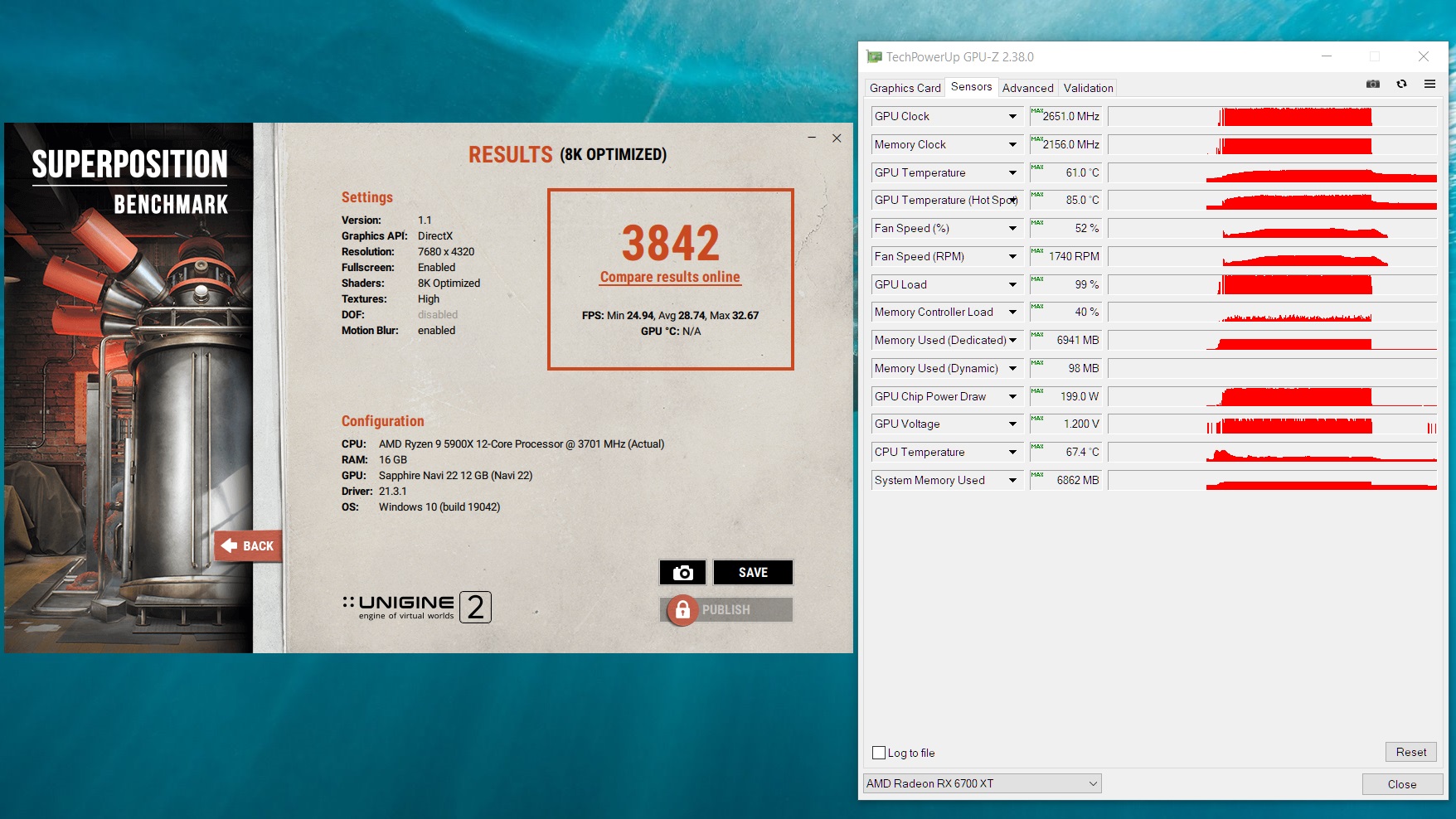Image resolution: width=1456 pixels, height=819 pixels.
Task: Click the GPU Chip Power Draw graph
Action: (x=1272, y=396)
